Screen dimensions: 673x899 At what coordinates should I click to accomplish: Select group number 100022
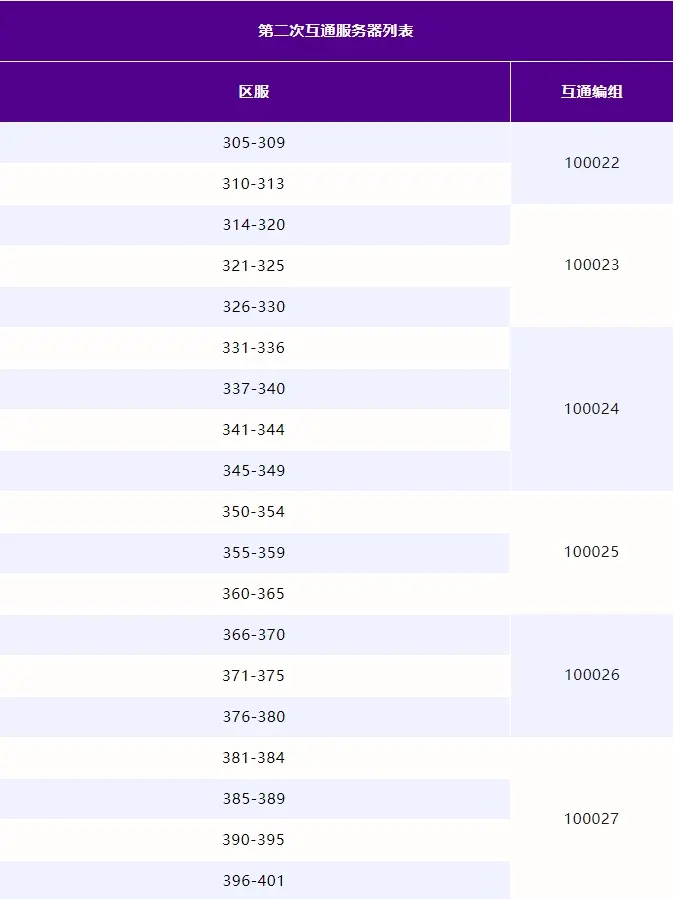(592, 163)
